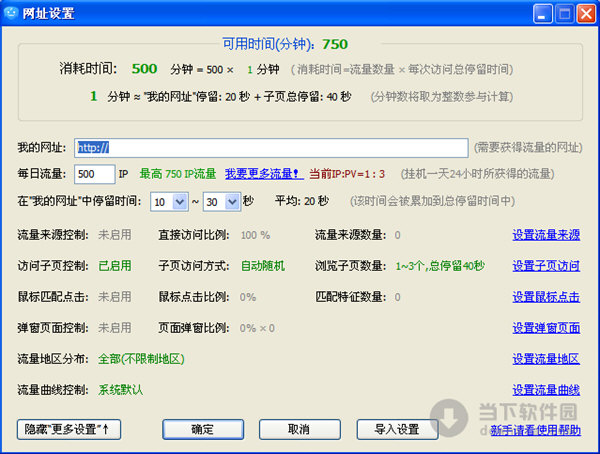Open the 设置流量来源 link
This screenshot has width=600, height=454.
pos(546,235)
